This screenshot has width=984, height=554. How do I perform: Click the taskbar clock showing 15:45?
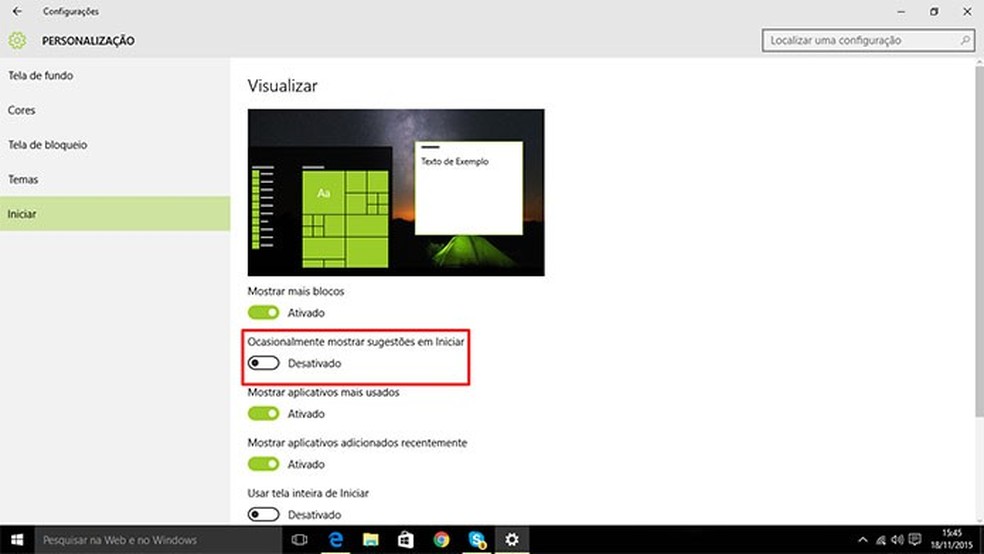pos(952,540)
